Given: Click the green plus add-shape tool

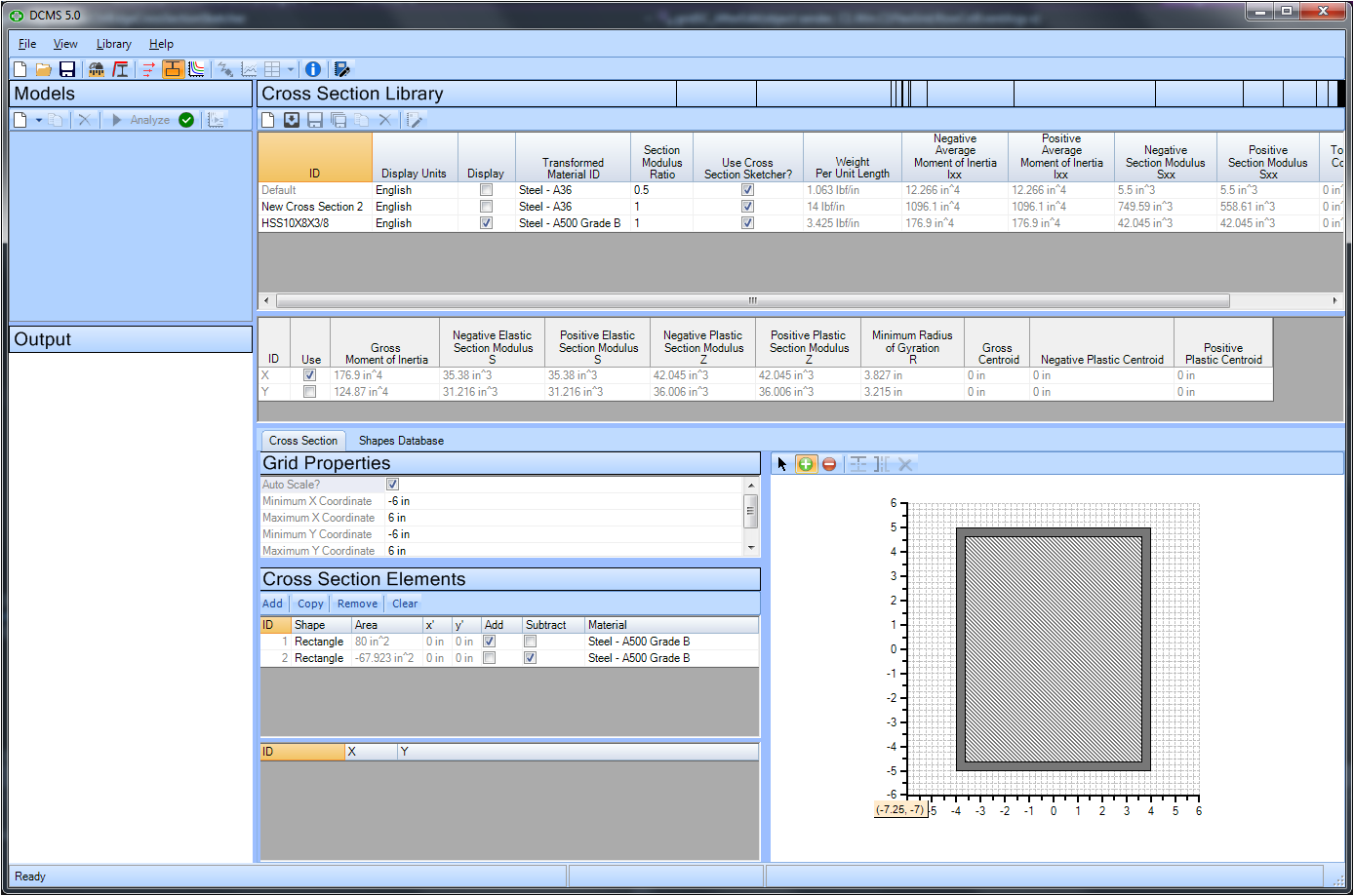Looking at the screenshot, I should (806, 464).
